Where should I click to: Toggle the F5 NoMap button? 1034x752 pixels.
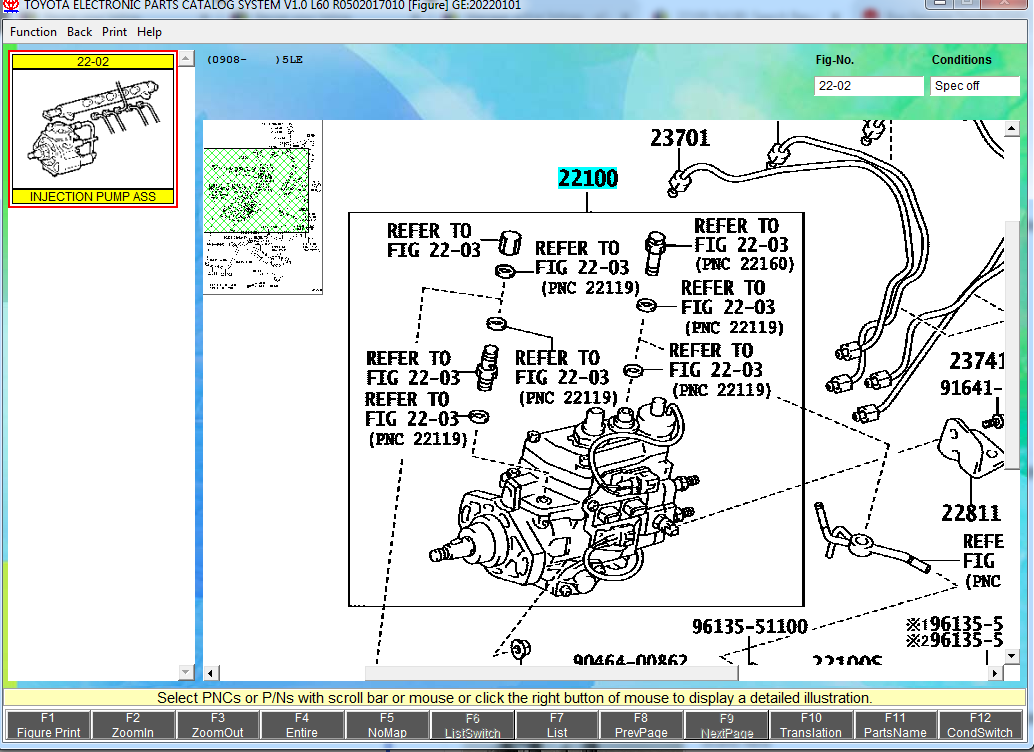pyautogui.click(x=387, y=725)
